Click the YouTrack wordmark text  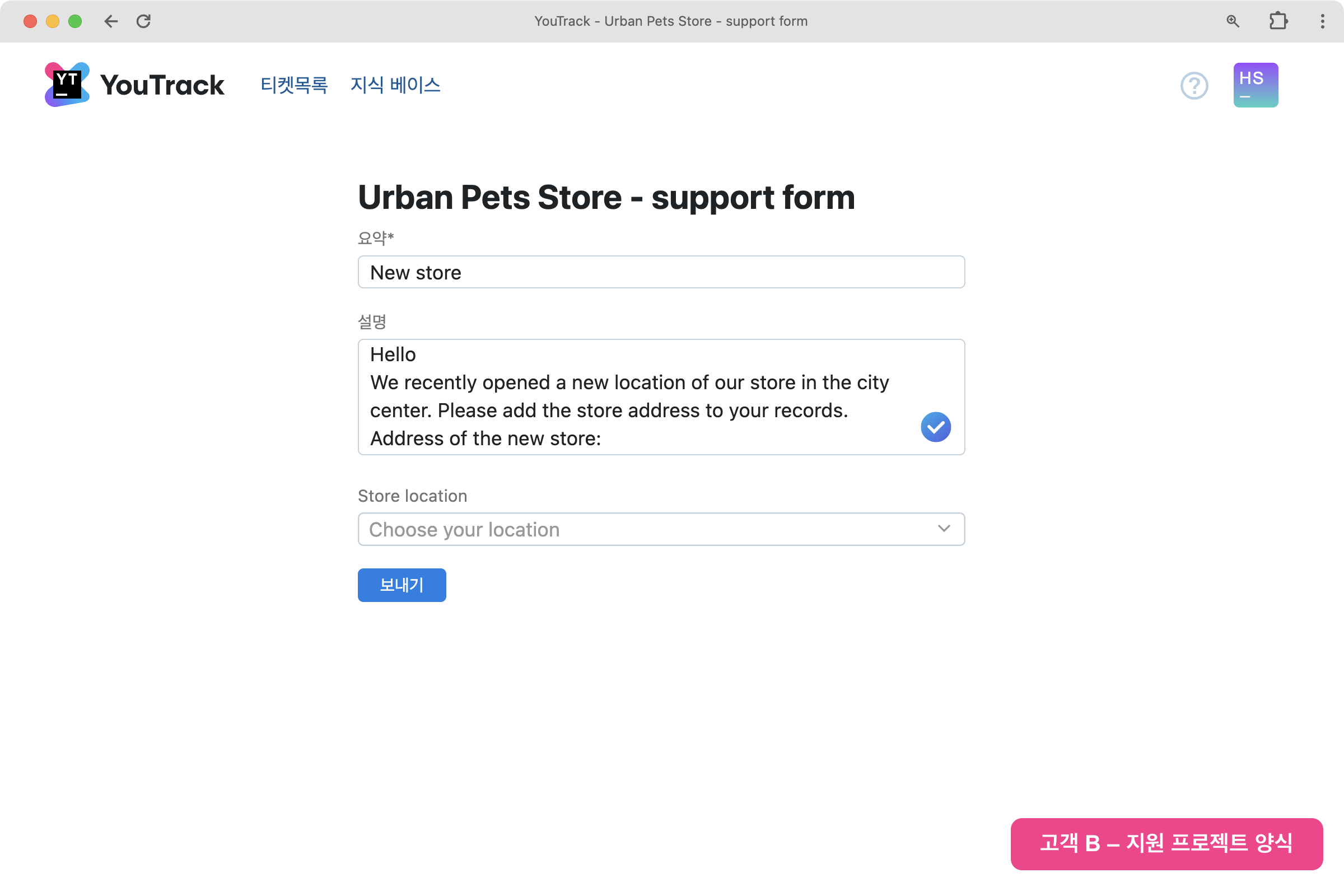162,85
